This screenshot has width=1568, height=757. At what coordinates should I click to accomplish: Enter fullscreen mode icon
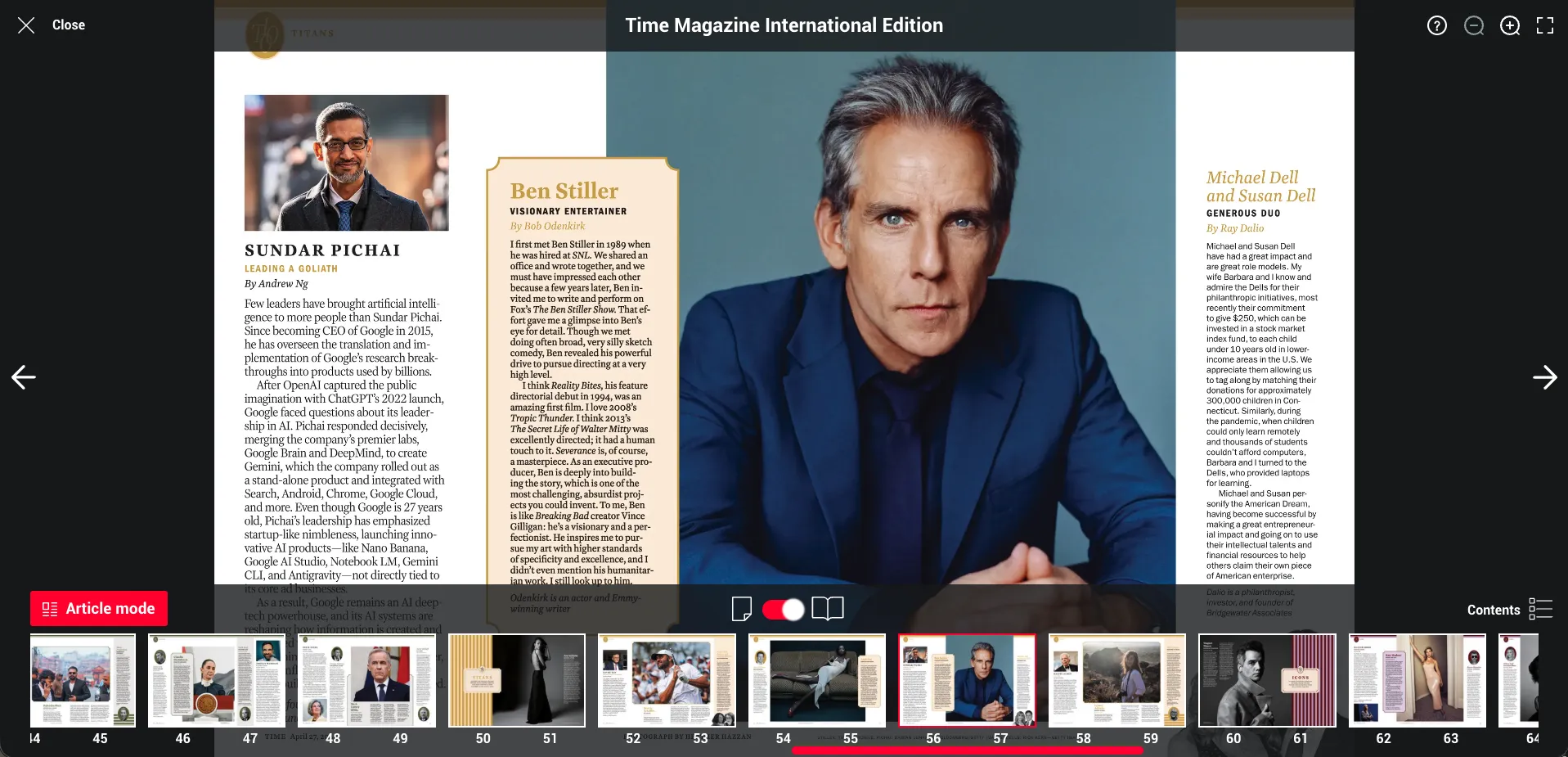(1545, 25)
